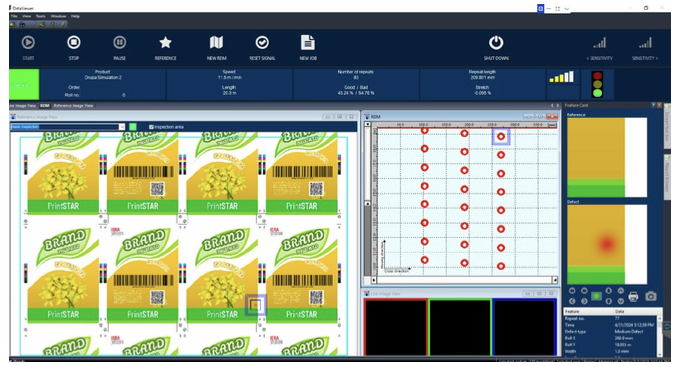675x367 pixels.
Task: Open the File menu
Action: (14, 16)
